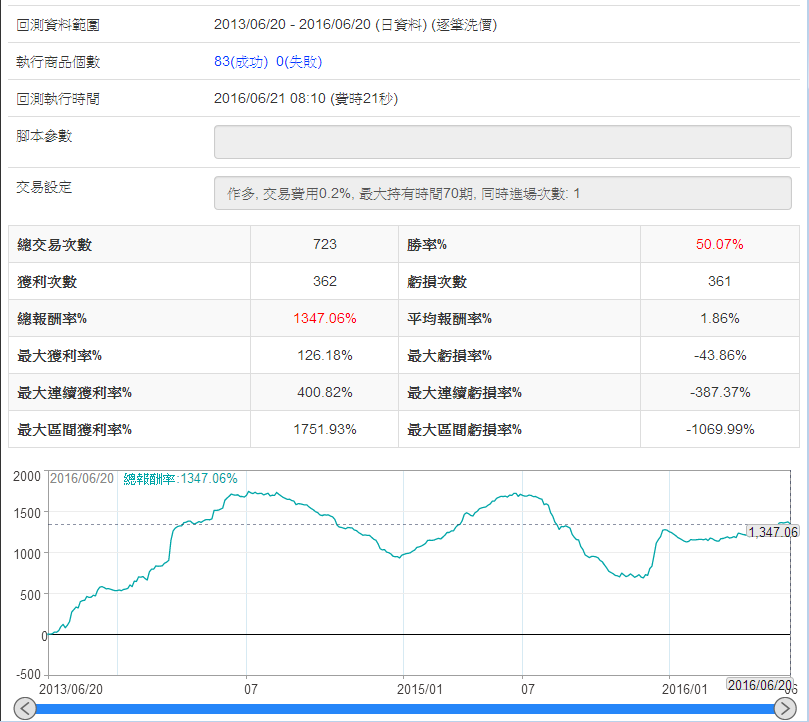Open the 83(成功) successful items link
Viewport: 809px width, 722px height.
[x=242, y=62]
